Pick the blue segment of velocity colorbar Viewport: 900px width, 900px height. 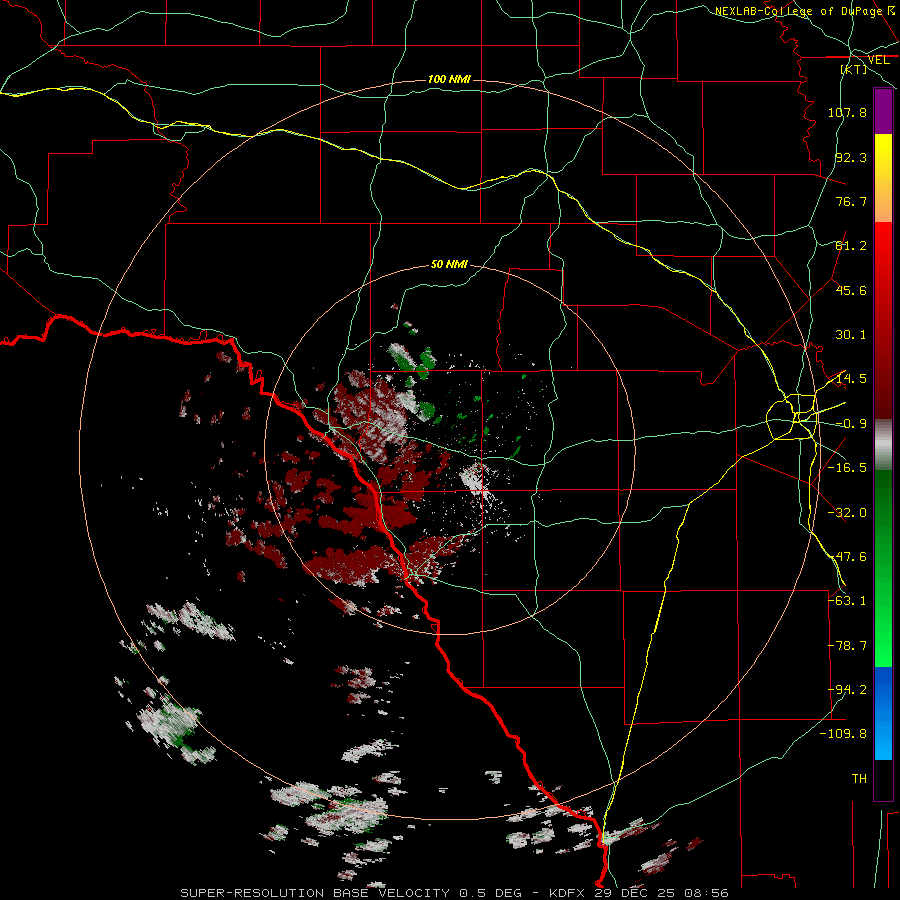click(883, 713)
